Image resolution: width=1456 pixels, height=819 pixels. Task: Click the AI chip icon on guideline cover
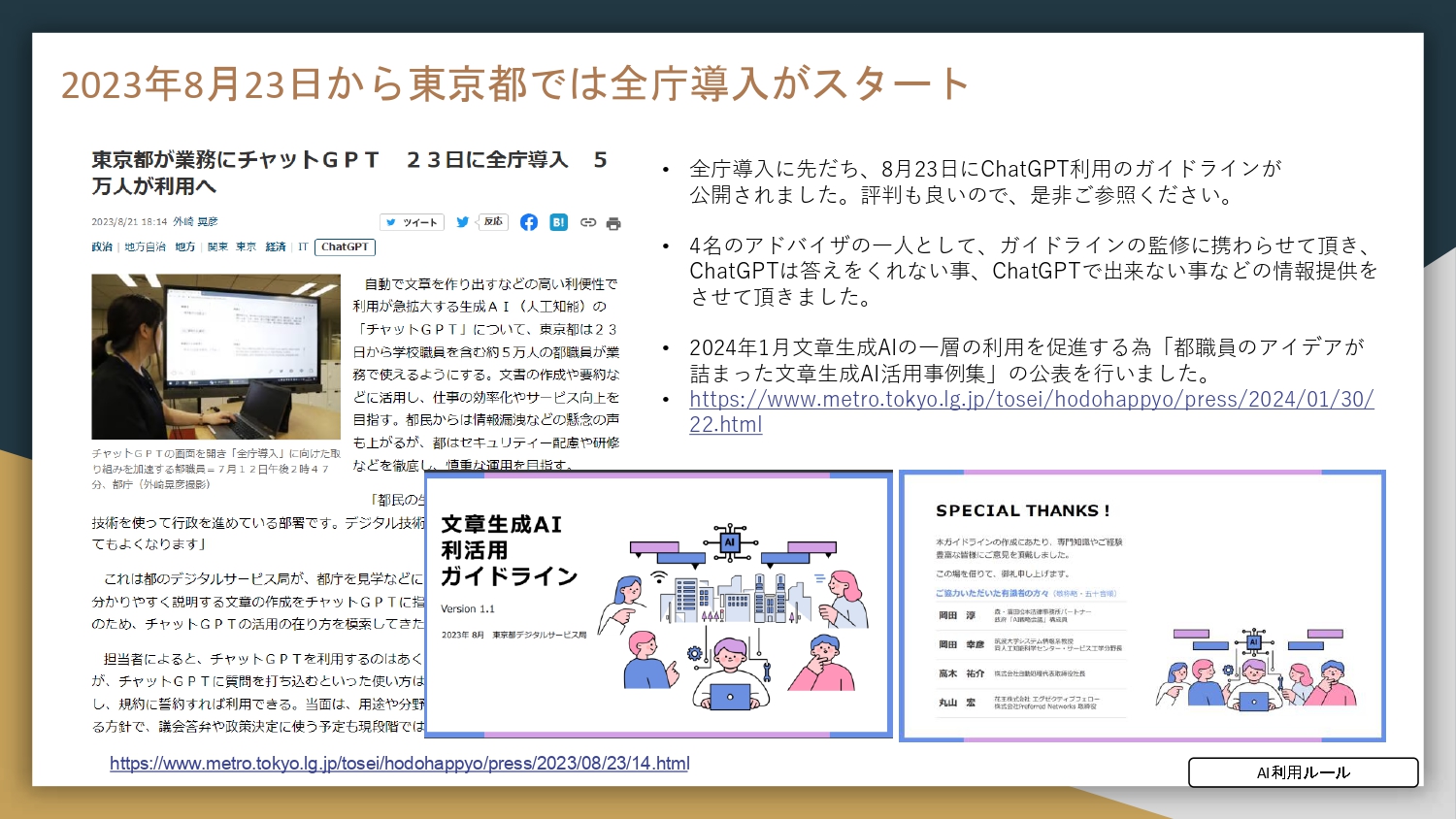[730, 542]
